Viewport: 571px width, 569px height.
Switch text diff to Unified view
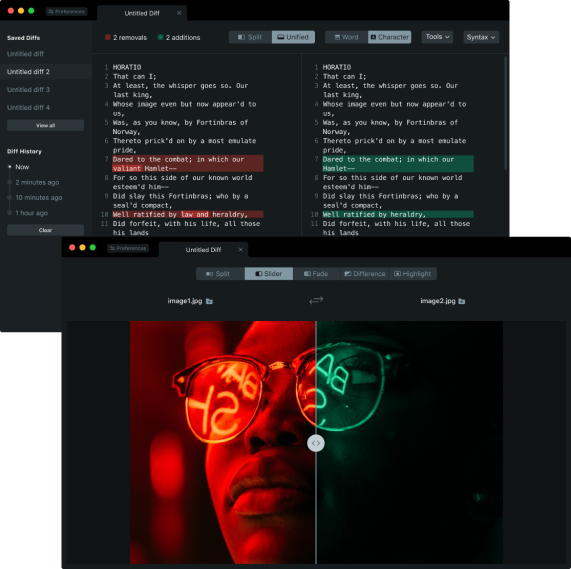tap(293, 37)
